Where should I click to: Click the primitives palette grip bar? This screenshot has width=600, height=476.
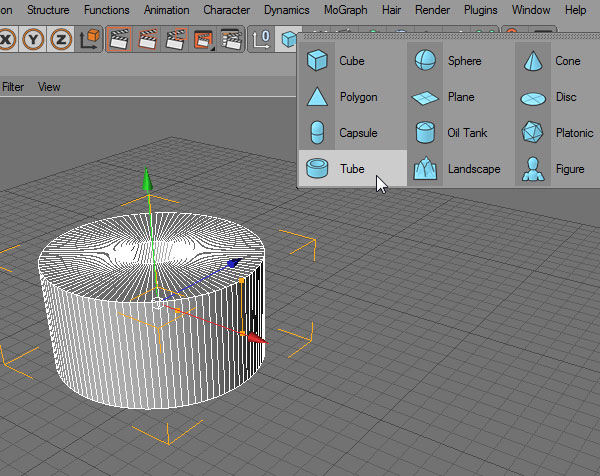click(448, 36)
